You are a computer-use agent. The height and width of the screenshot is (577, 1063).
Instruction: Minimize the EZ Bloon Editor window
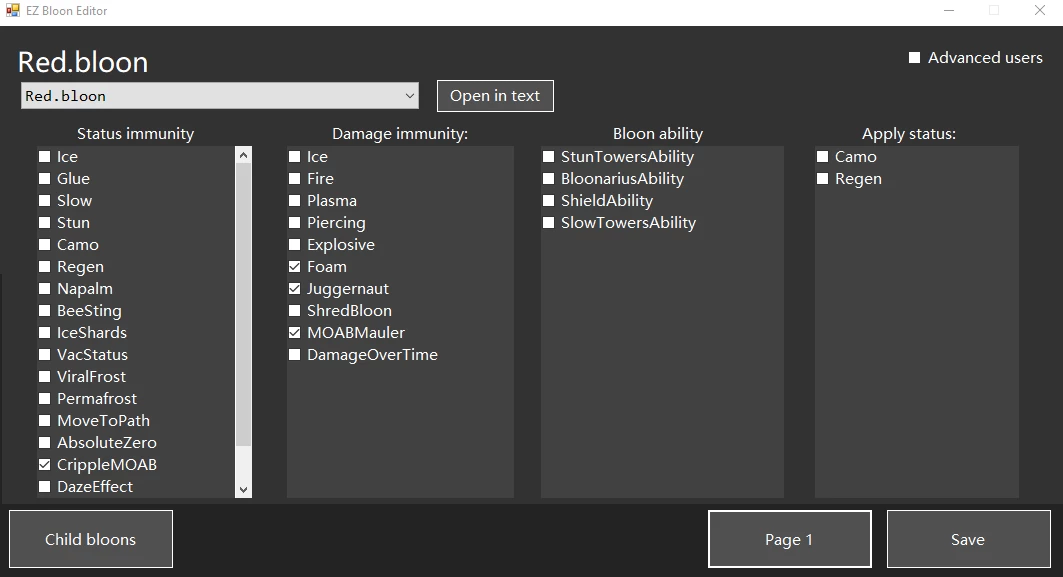(x=949, y=10)
